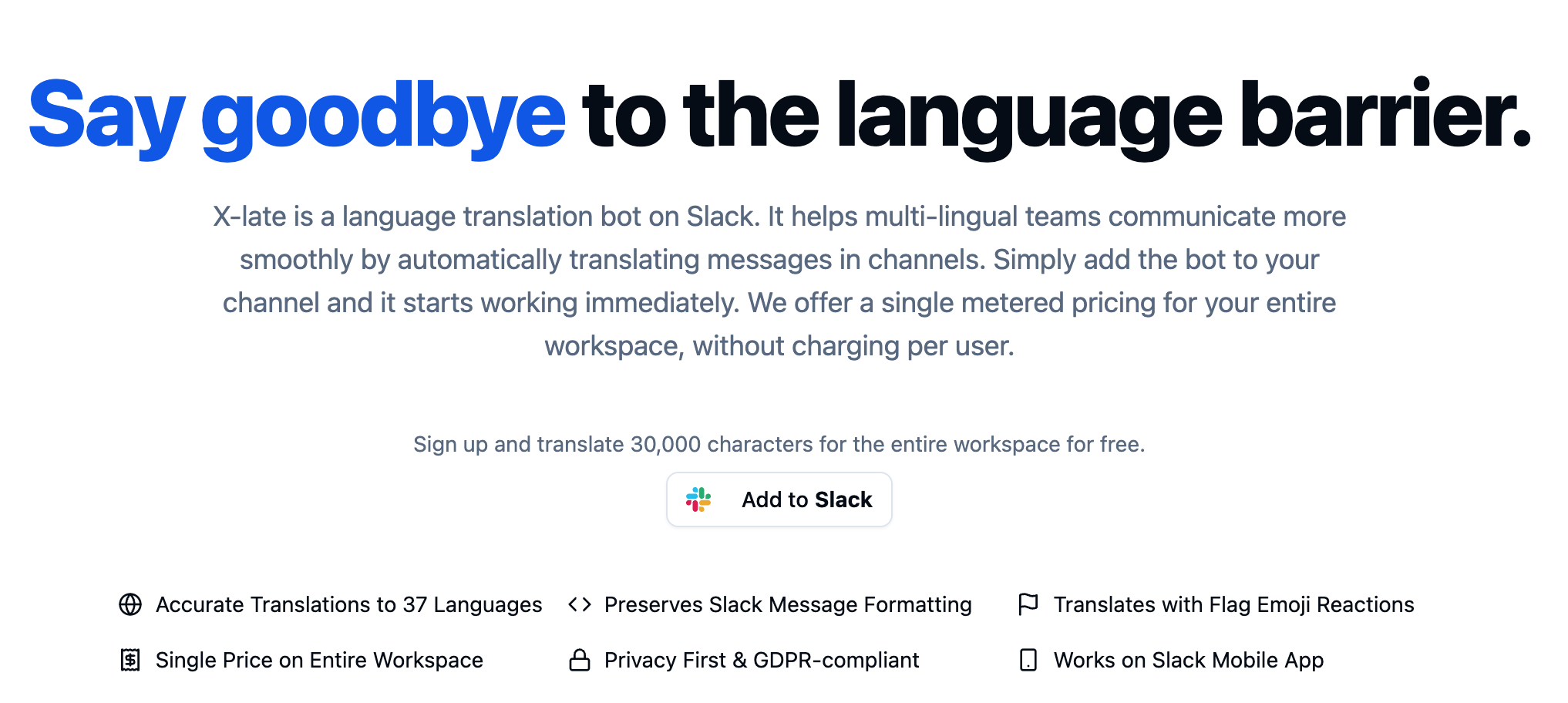Viewport: 1568px width, 703px height.
Task: Click the 'Sign up and translate 30,000 characters' line
Action: 779,445
